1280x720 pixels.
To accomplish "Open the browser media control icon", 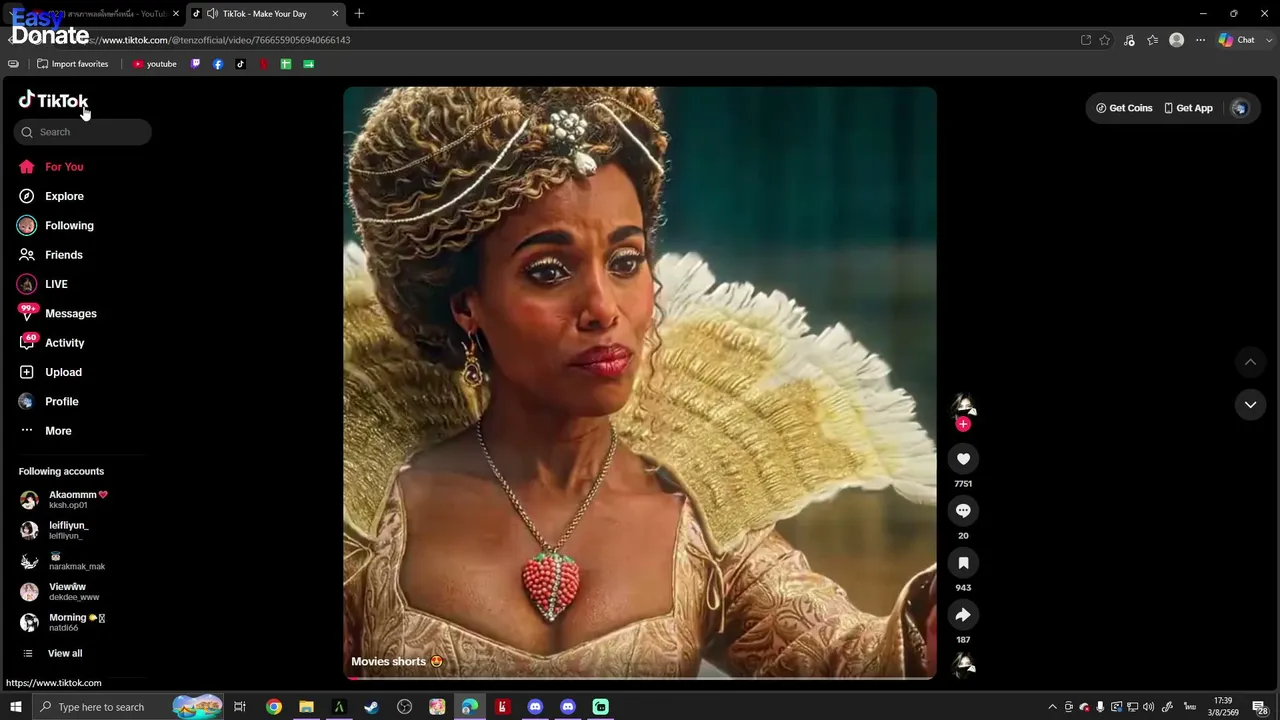I will point(1129,40).
